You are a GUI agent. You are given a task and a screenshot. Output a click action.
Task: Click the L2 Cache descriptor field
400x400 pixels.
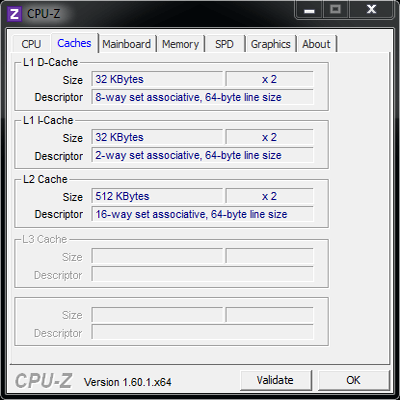pyautogui.click(x=203, y=214)
